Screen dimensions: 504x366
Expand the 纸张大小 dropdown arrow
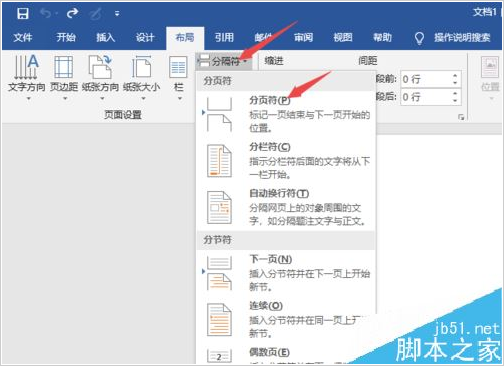coord(143,99)
